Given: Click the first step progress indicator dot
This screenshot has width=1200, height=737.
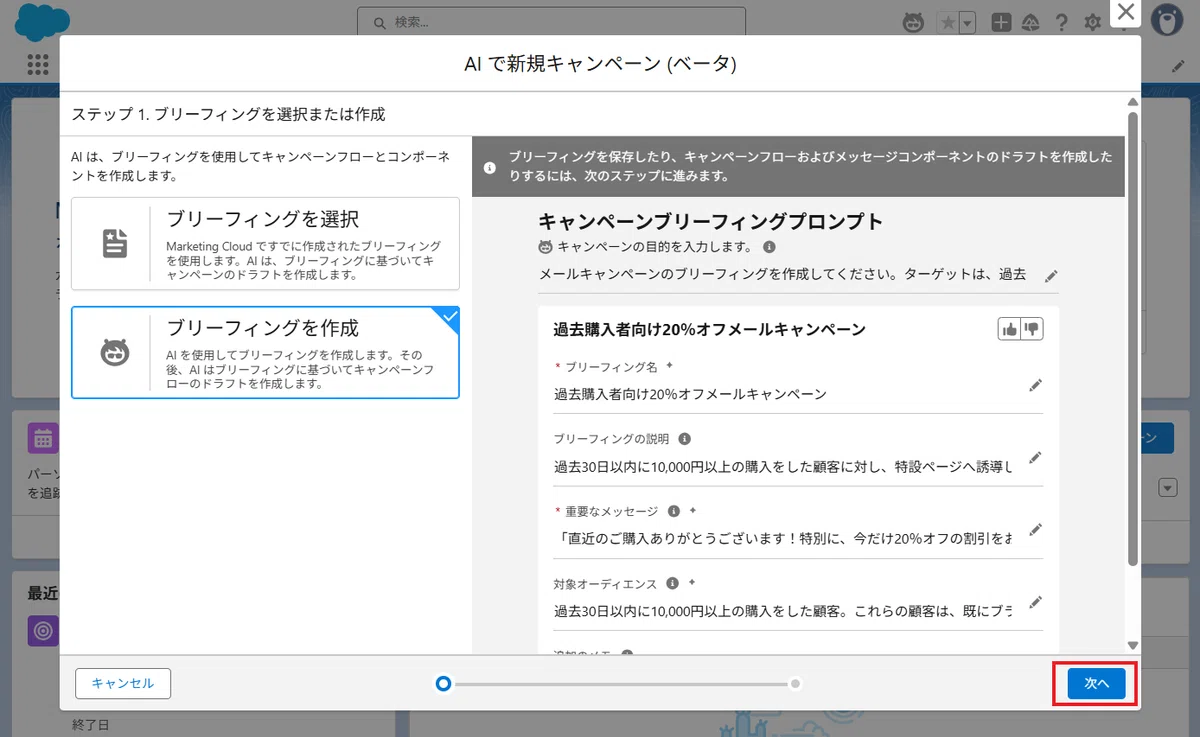Looking at the screenshot, I should point(443,684).
